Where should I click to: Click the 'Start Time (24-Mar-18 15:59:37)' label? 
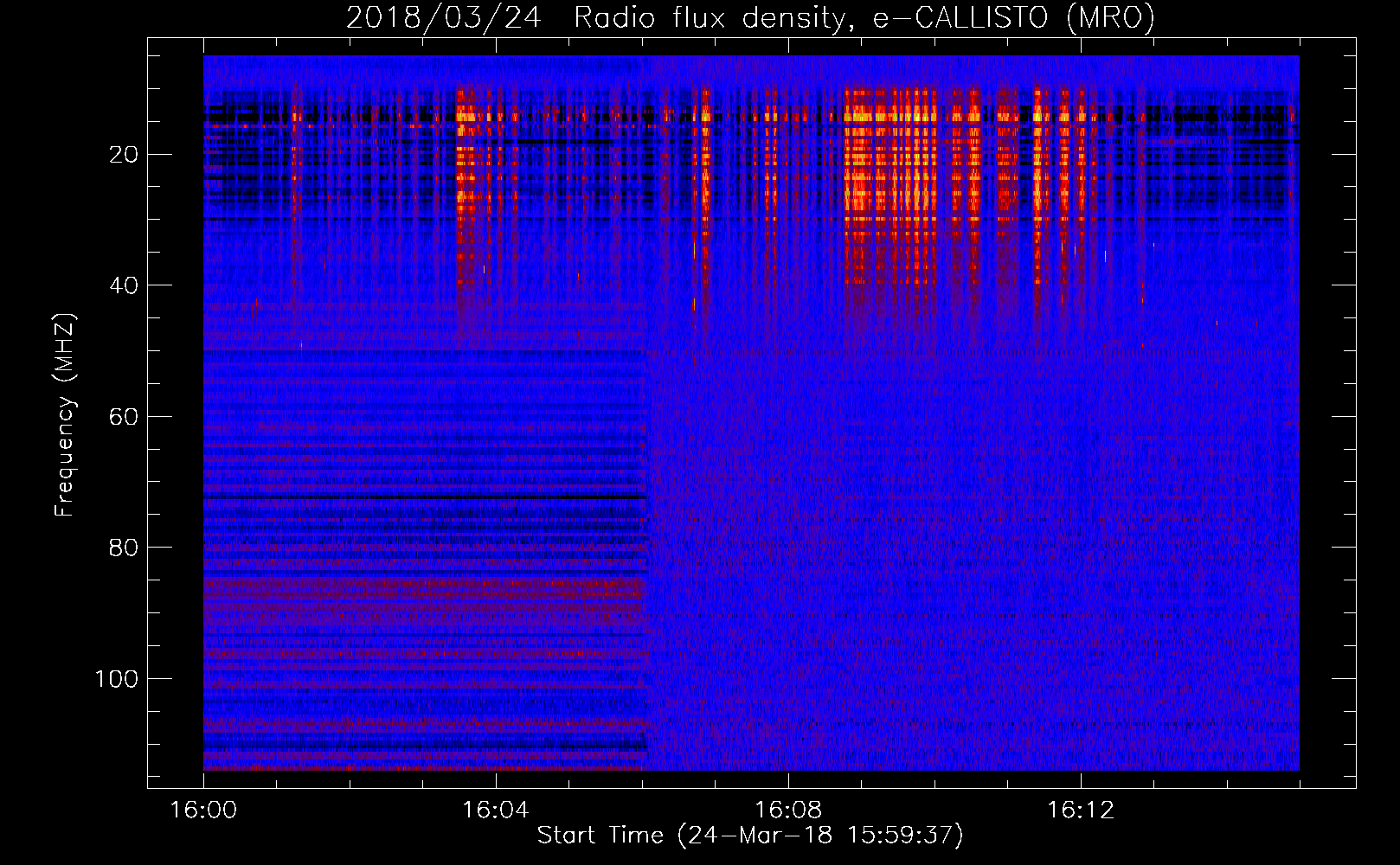750,836
